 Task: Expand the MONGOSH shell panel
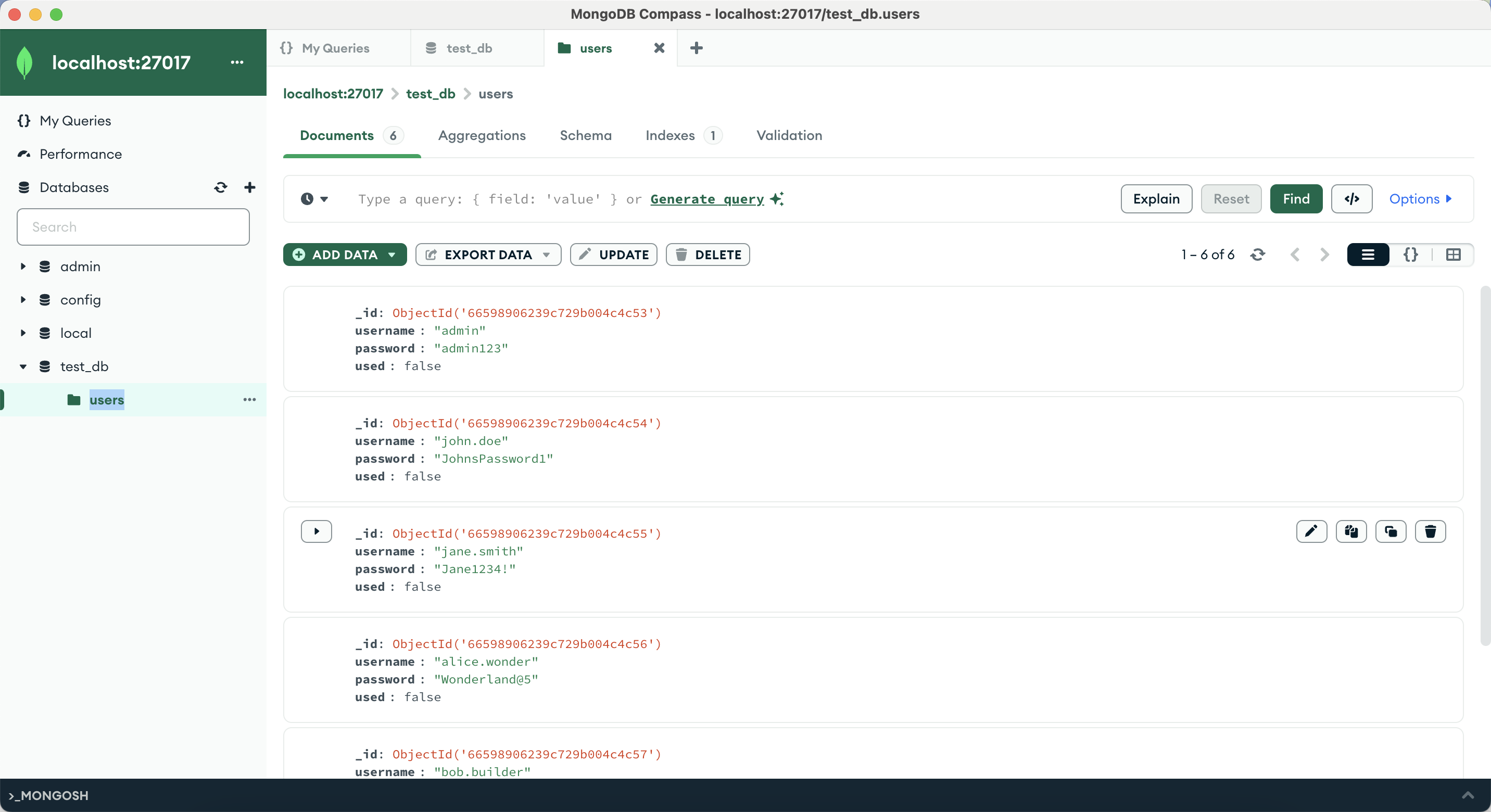point(1467,795)
